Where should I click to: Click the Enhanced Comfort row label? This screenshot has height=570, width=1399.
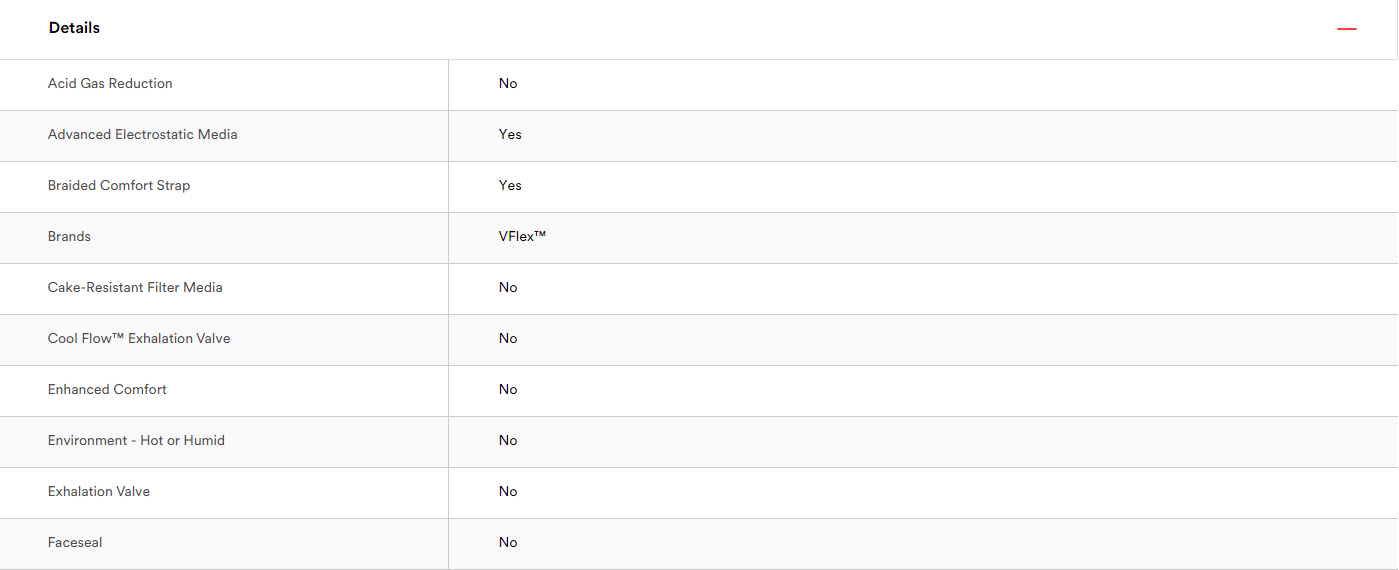107,390
